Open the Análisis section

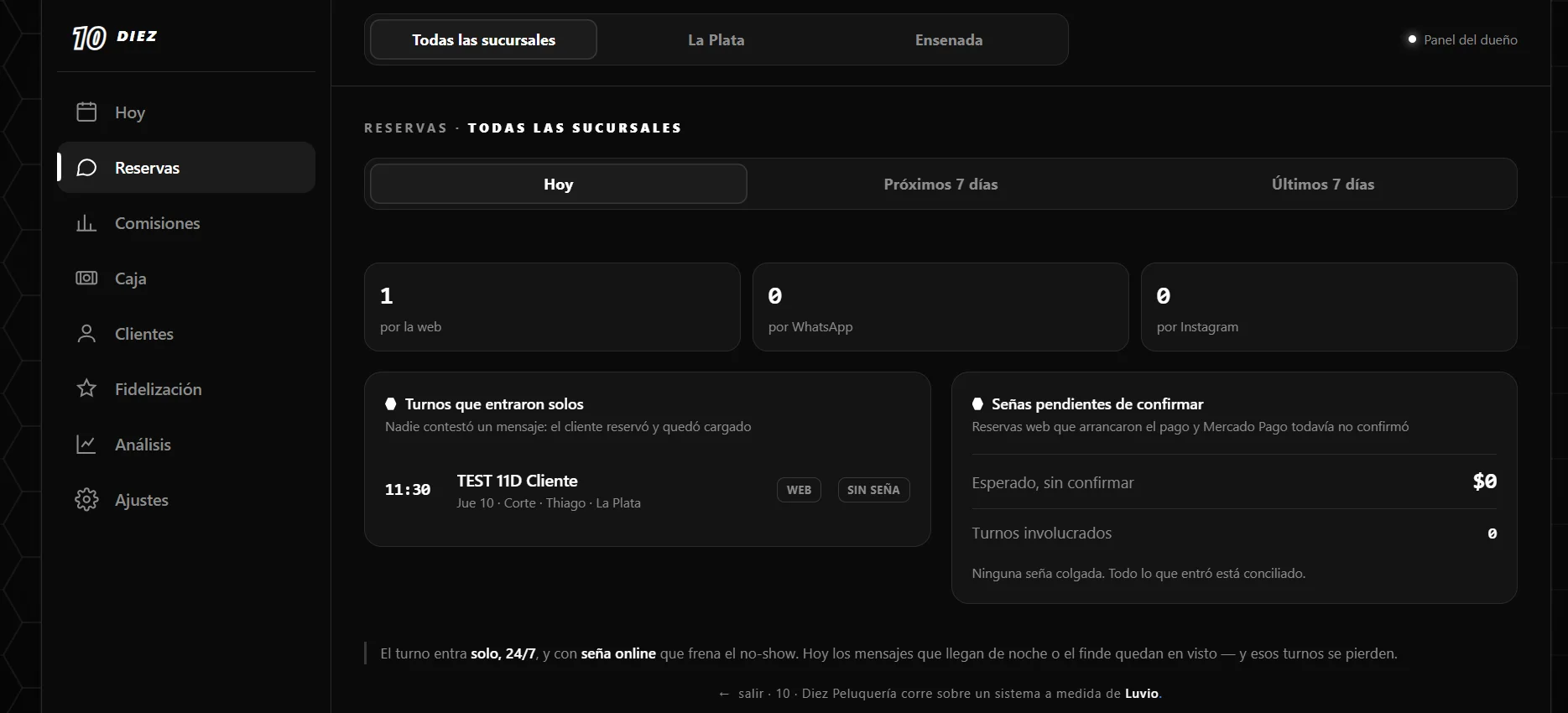coord(186,445)
